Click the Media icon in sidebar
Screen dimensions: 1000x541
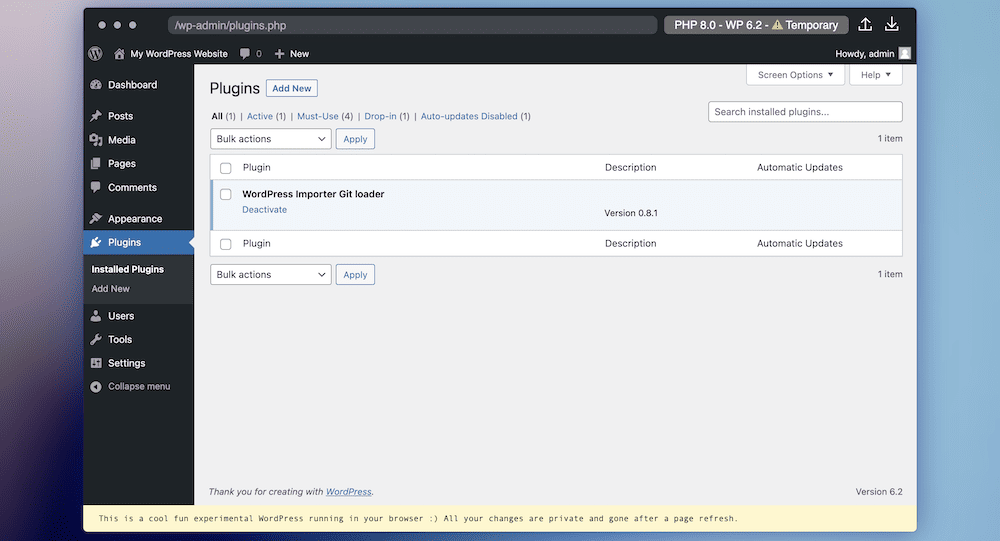96,140
